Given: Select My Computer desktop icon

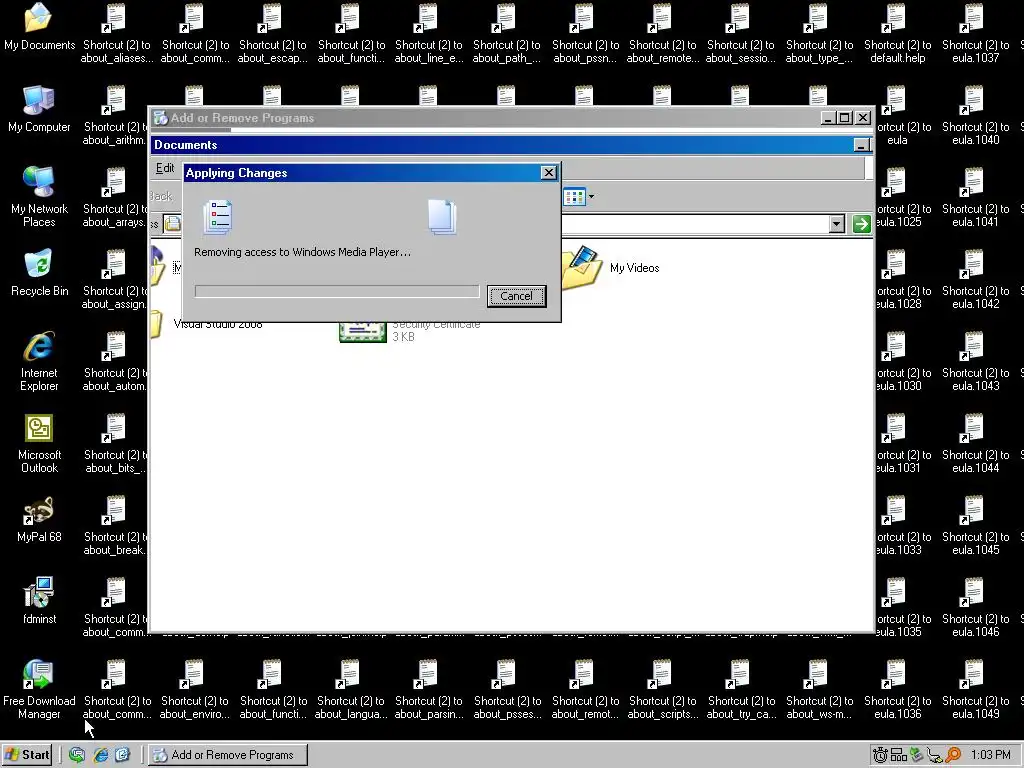Looking at the screenshot, I should tap(39, 109).
